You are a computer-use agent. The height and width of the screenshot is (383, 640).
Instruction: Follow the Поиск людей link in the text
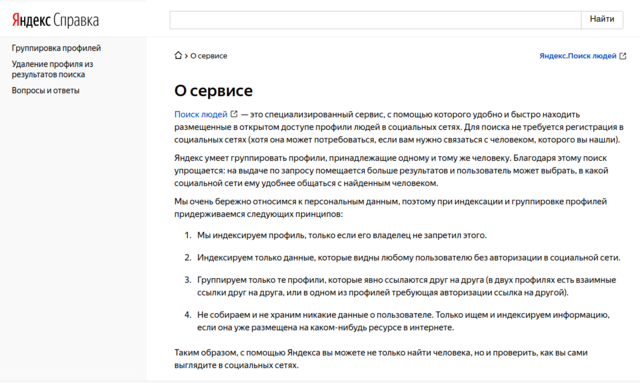click(200, 114)
